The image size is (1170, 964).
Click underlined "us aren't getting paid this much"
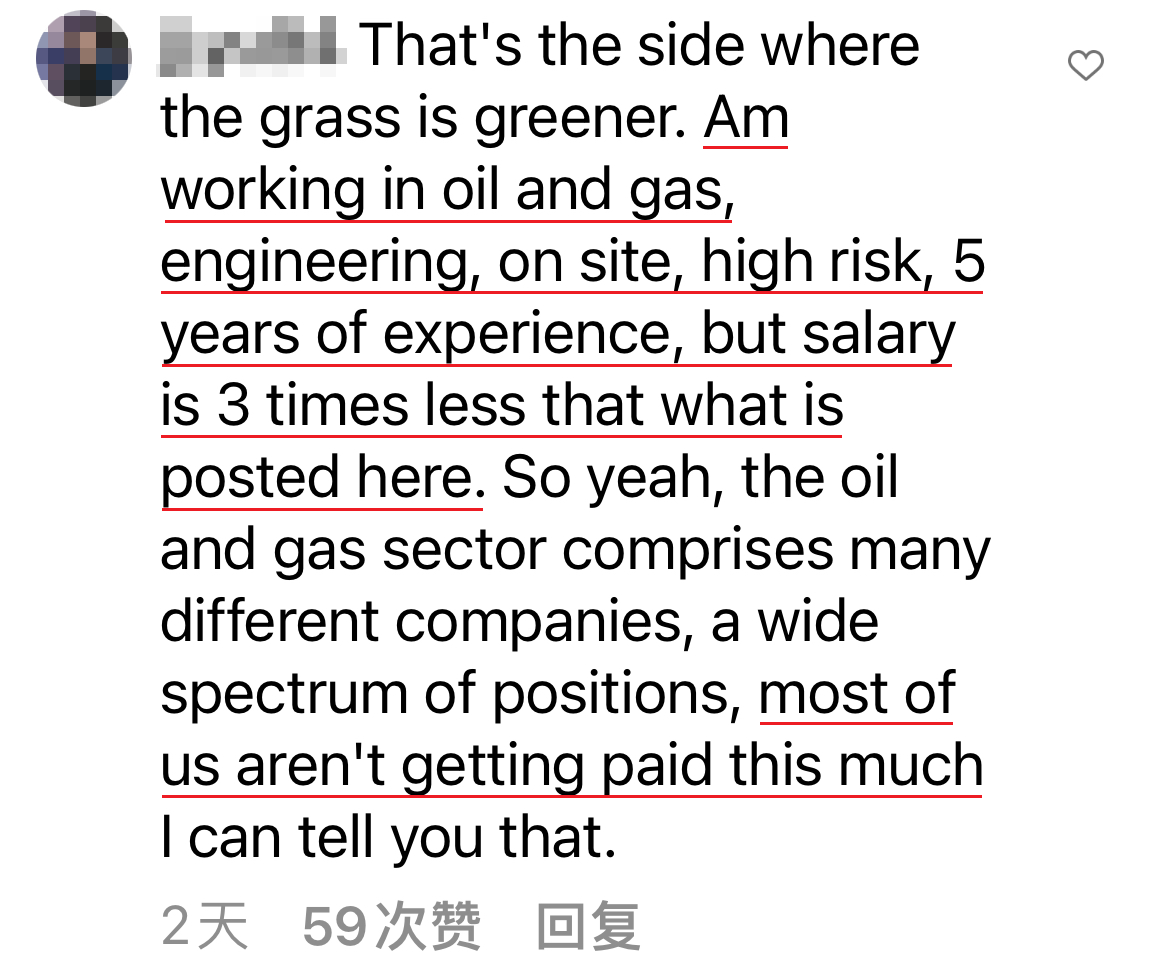572,766
